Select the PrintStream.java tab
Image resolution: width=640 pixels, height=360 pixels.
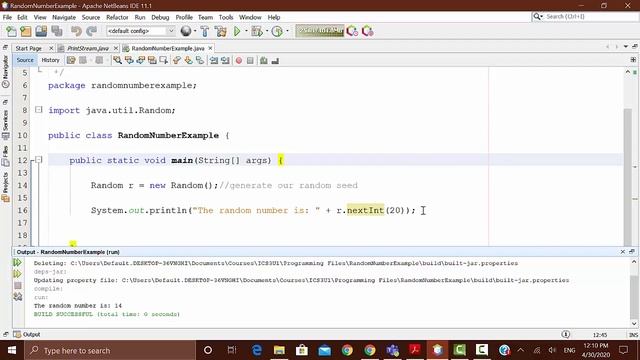coord(88,48)
